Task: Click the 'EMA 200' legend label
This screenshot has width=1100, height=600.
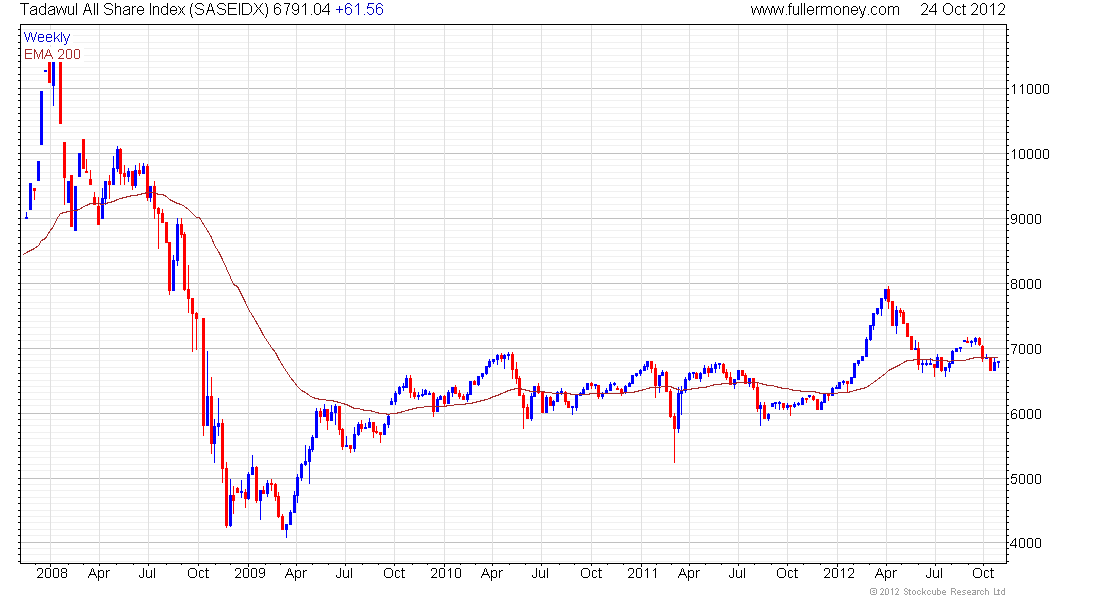Action: (x=52, y=54)
